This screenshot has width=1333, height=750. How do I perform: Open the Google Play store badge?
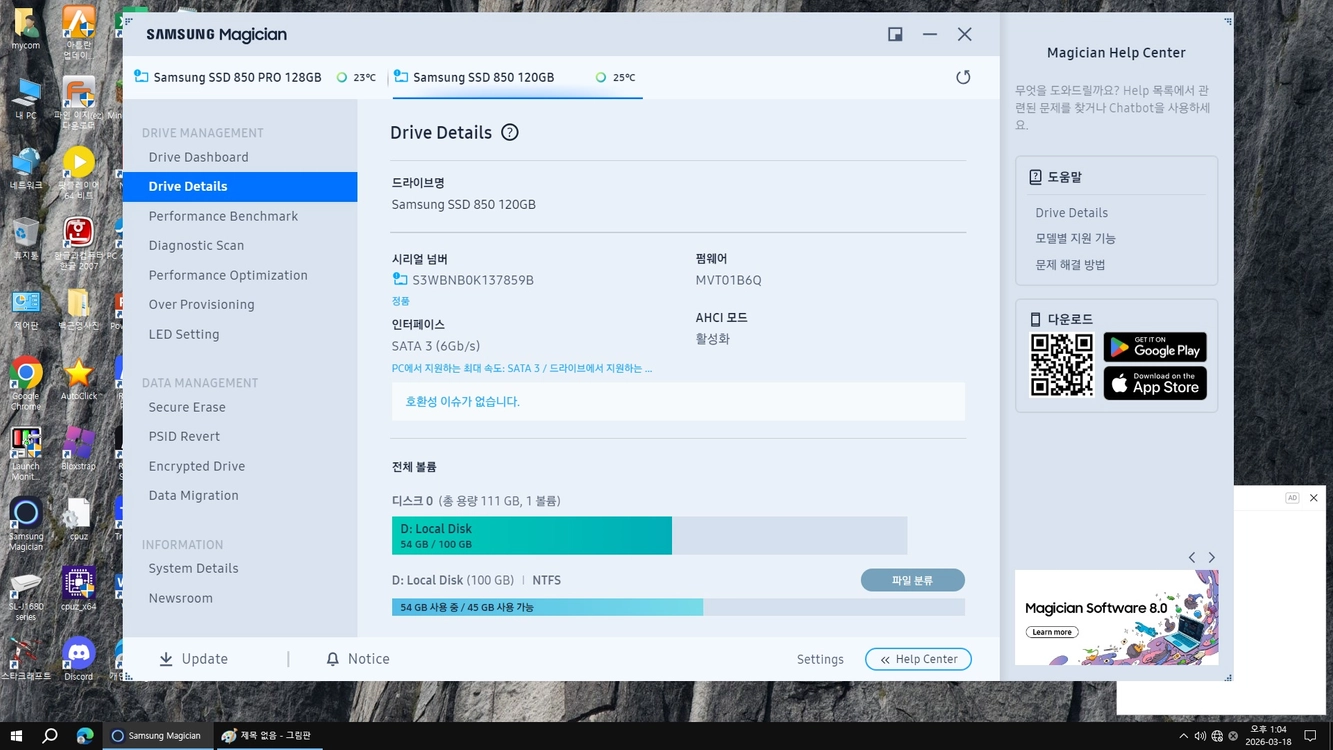[1155, 347]
